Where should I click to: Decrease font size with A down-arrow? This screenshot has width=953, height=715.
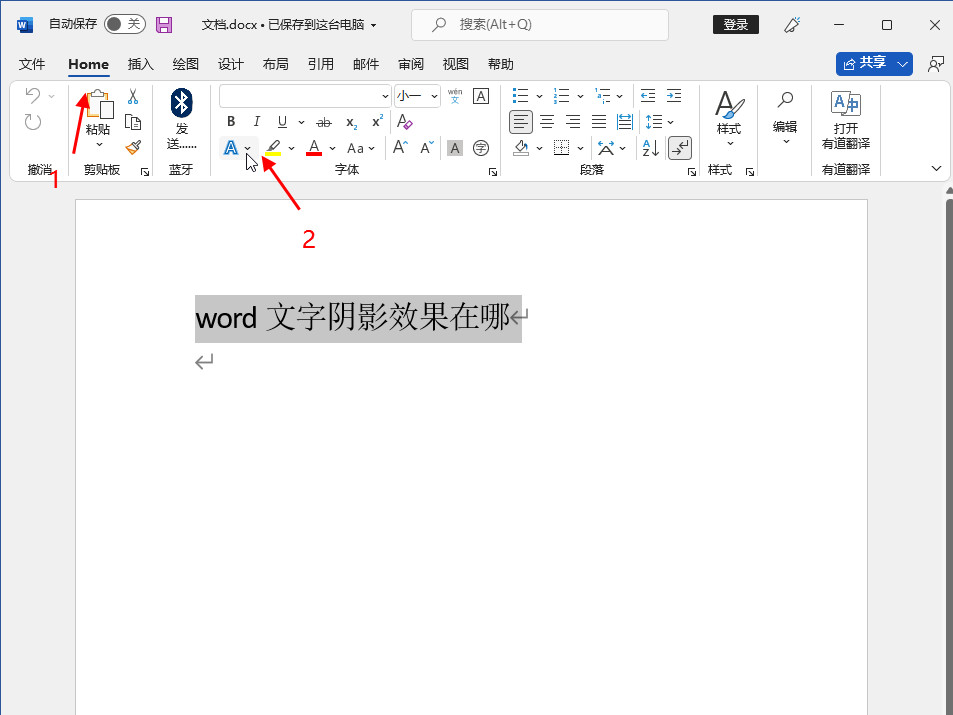(427, 148)
